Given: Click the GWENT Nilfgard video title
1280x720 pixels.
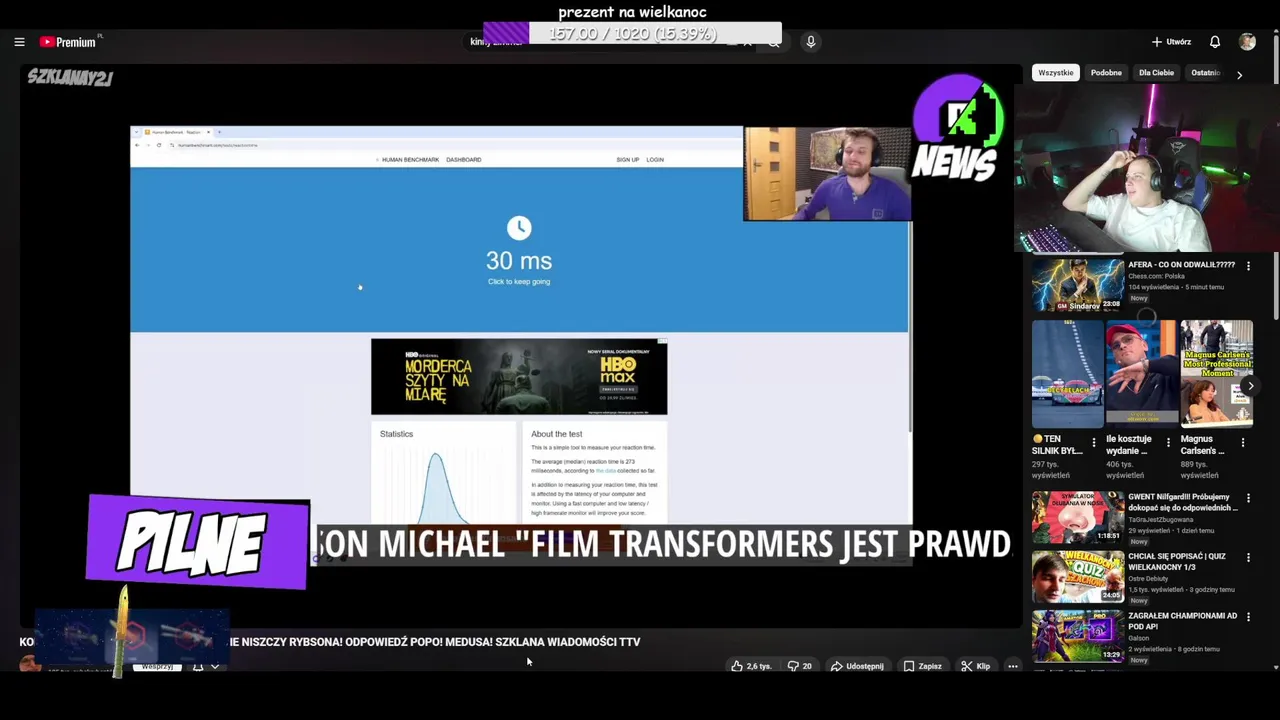Looking at the screenshot, I should pos(1183,502).
